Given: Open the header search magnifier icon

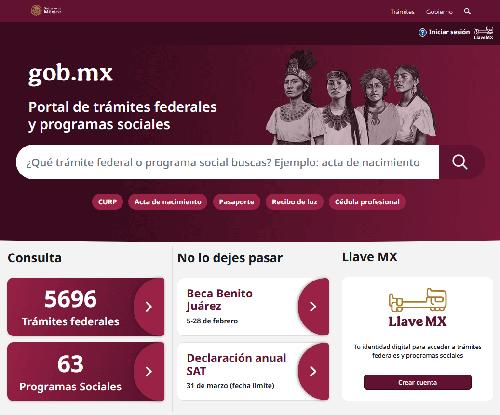Looking at the screenshot, I should point(467,11).
